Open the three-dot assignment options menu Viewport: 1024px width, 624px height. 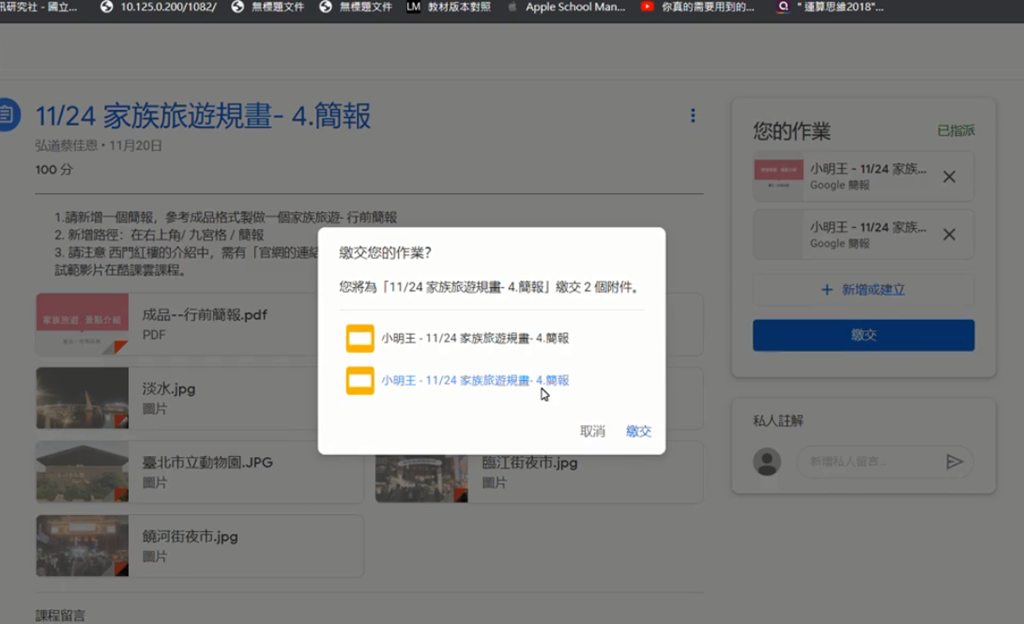coord(692,116)
